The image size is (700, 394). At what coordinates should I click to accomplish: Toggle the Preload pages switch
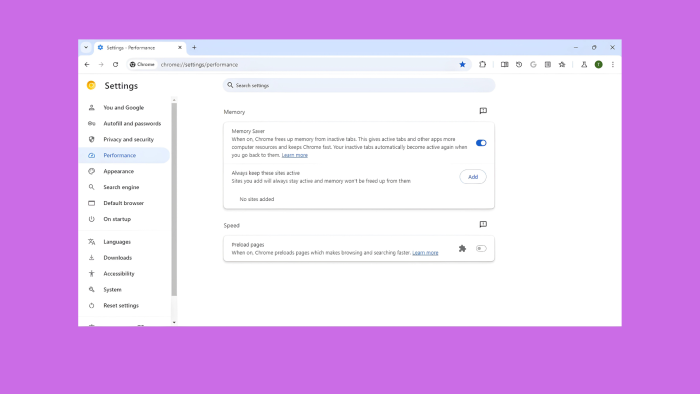click(481, 249)
